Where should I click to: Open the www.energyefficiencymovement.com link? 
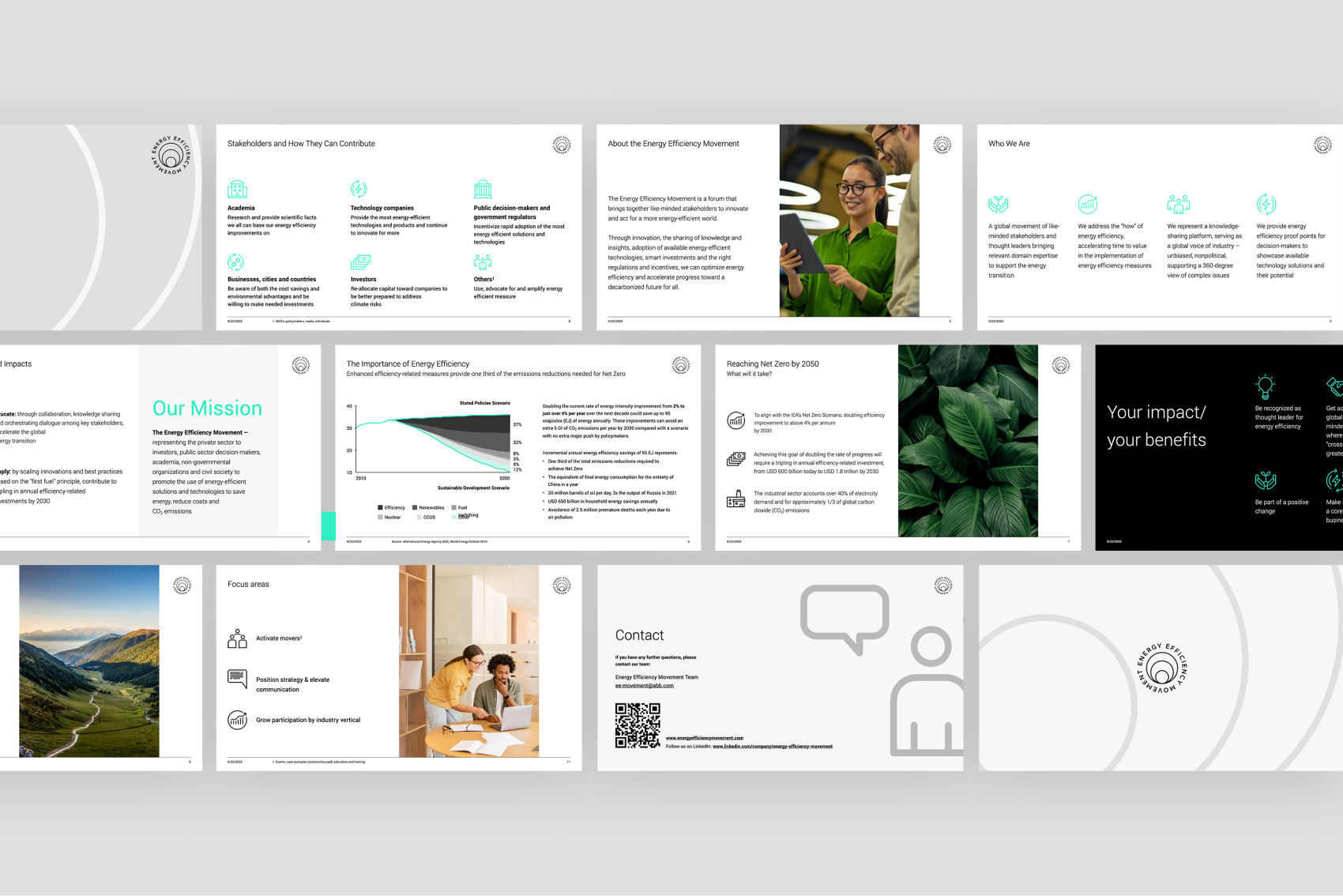pos(704,738)
